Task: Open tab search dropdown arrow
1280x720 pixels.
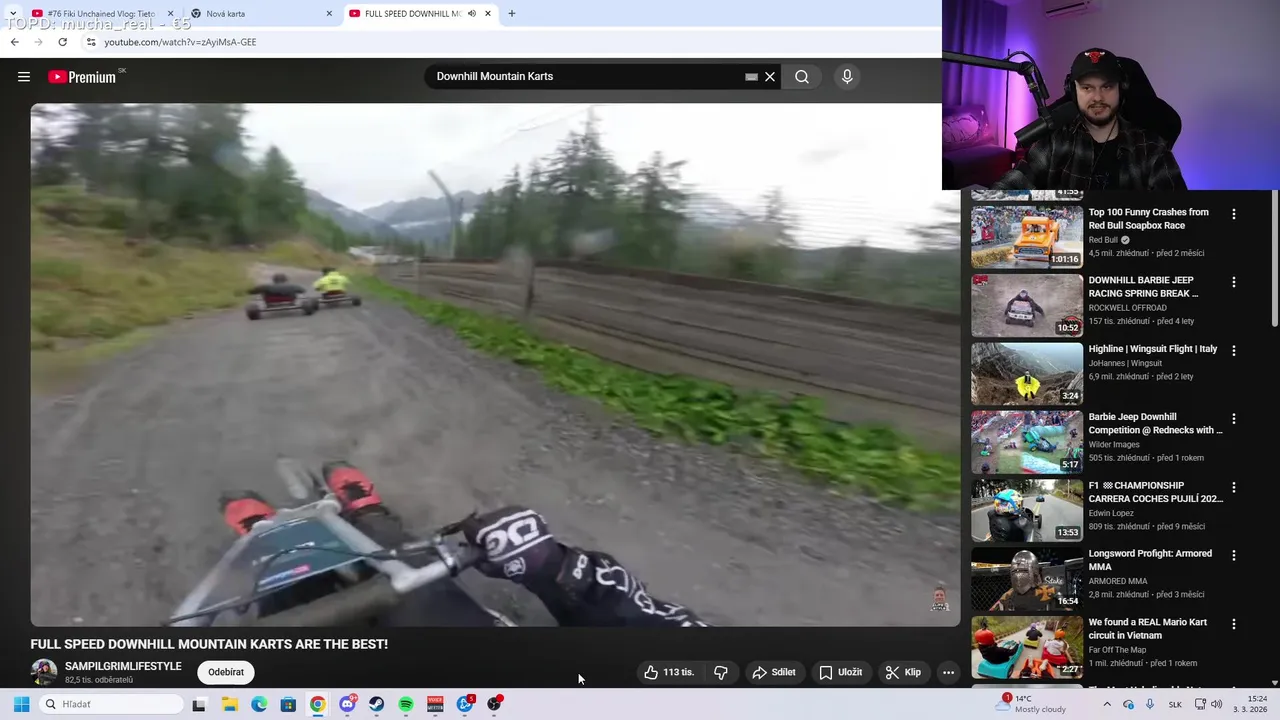Action: pyautogui.click(x=12, y=14)
